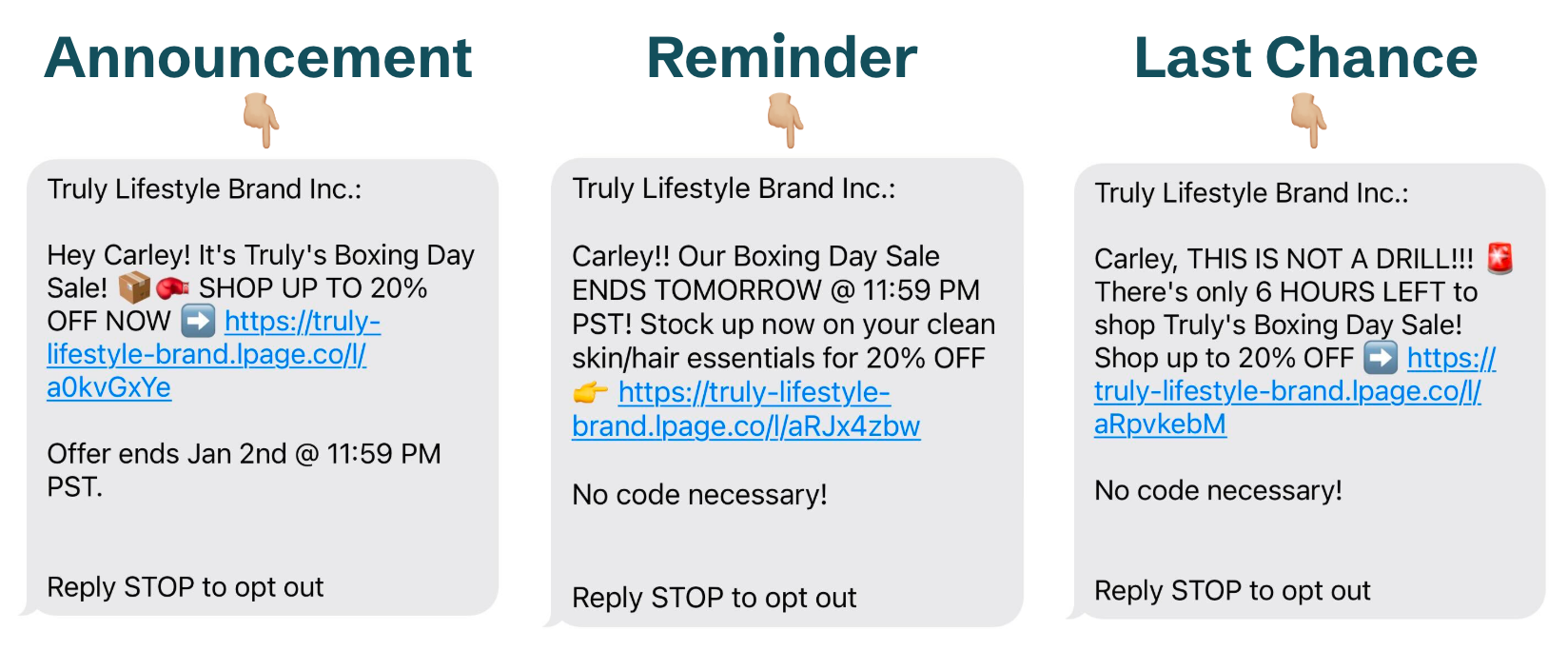
Task: Click the blue arrow emoji in Announcement message
Action: 198,321
